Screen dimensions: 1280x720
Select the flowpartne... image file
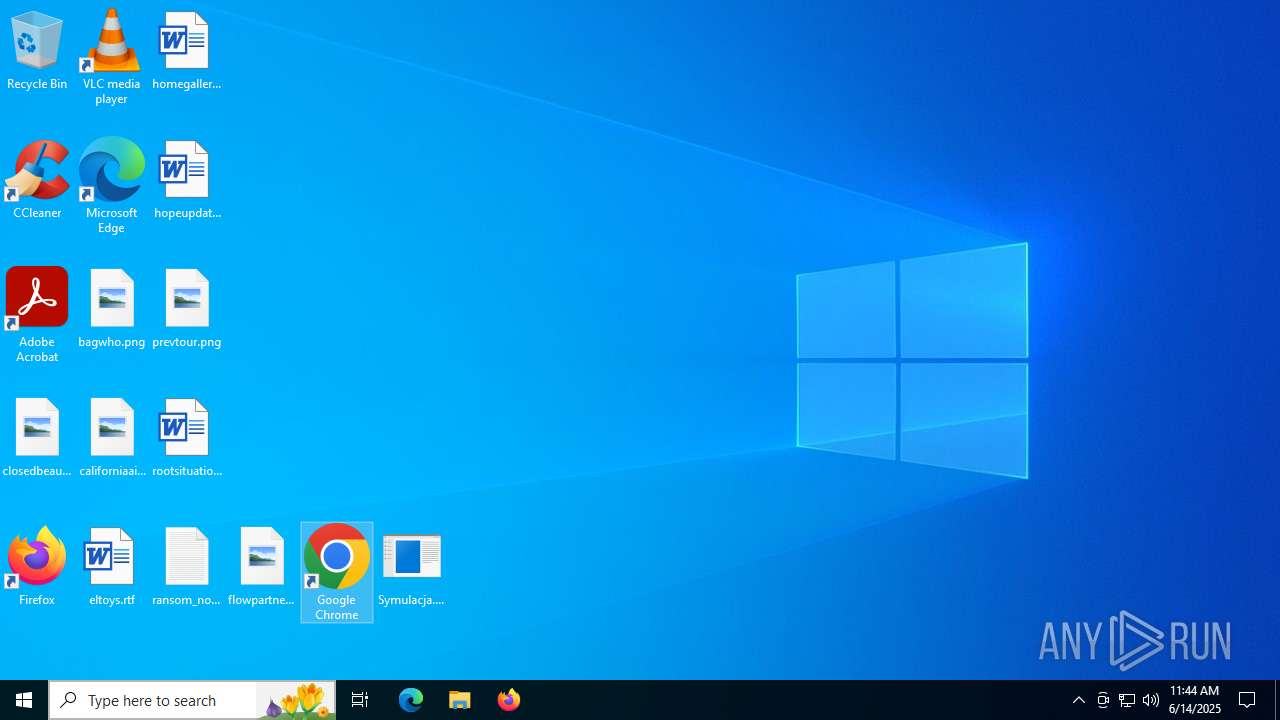click(x=261, y=566)
